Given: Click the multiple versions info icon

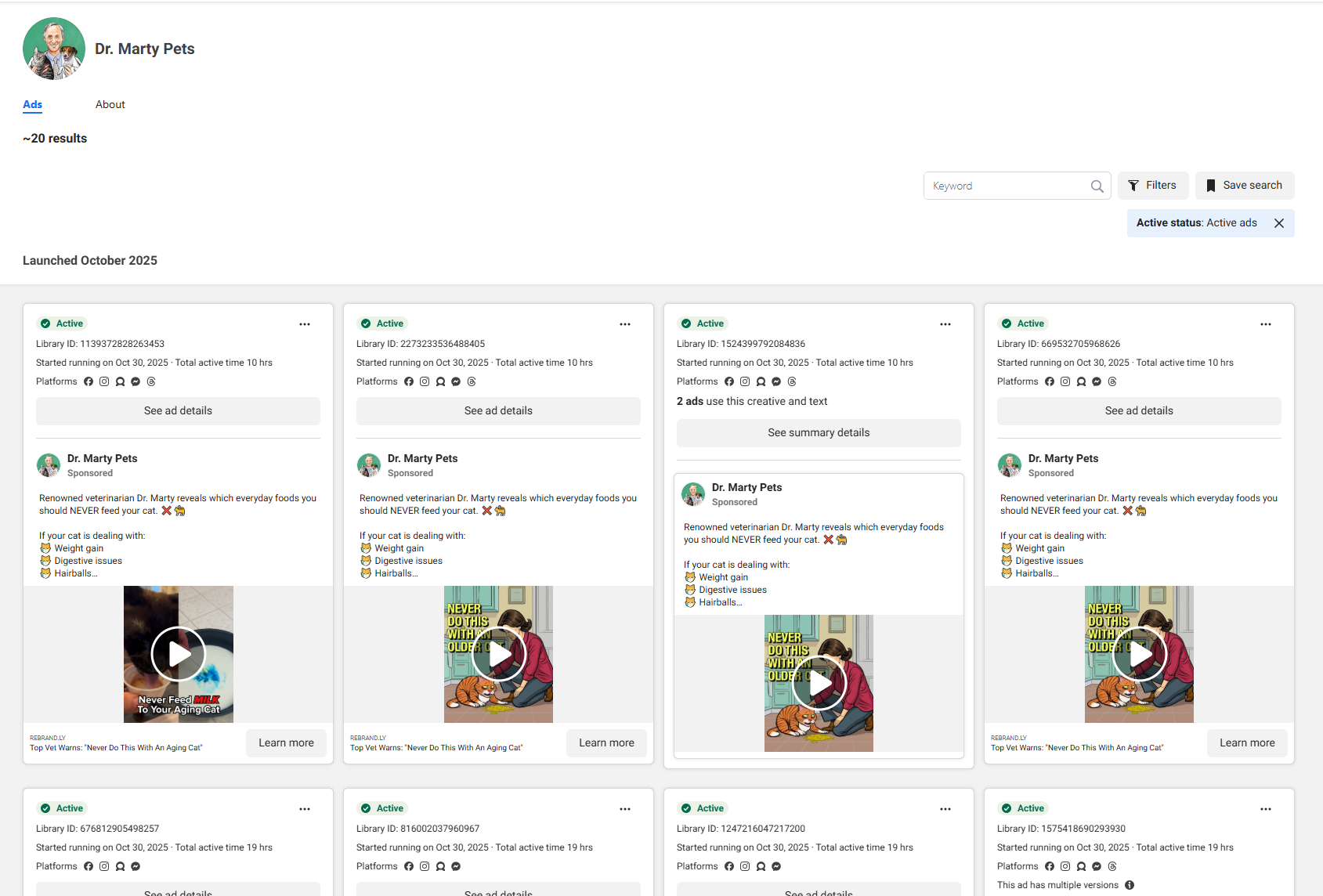Looking at the screenshot, I should click(1130, 886).
